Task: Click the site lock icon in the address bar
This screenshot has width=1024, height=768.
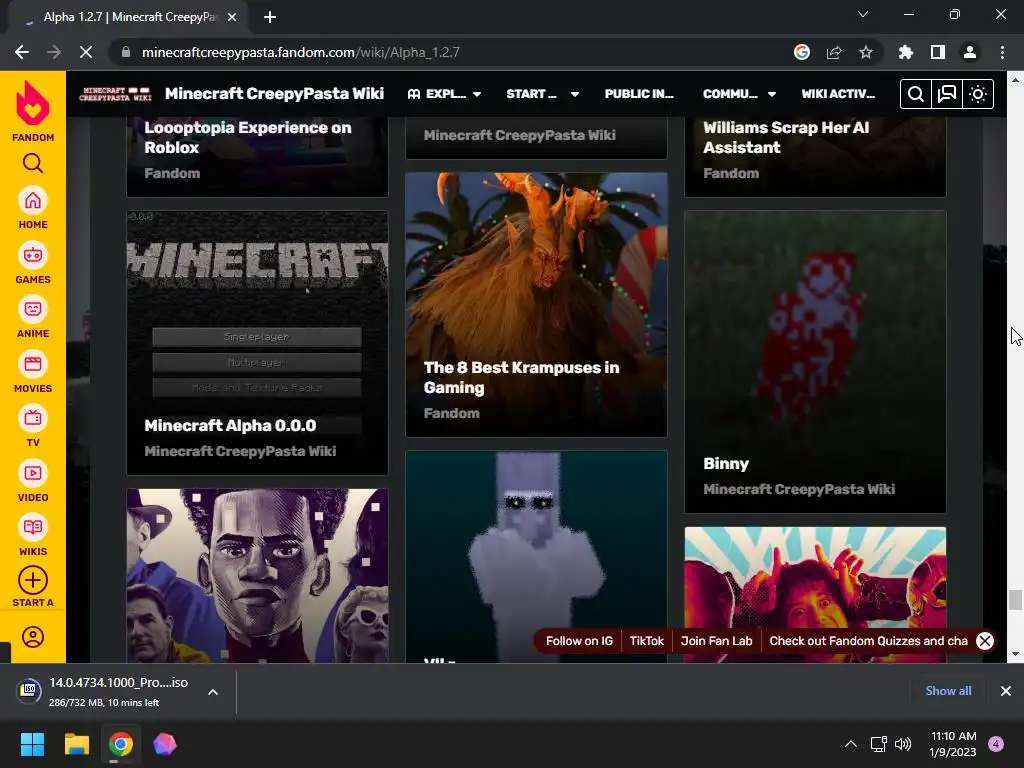Action: 126,52
